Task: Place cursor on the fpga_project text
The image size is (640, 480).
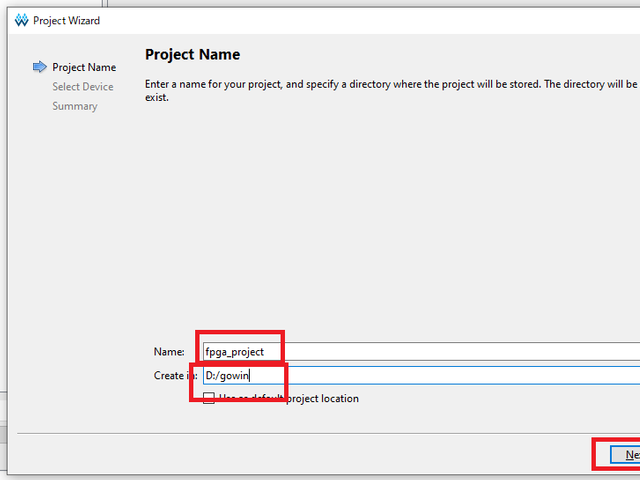Action: click(x=234, y=352)
